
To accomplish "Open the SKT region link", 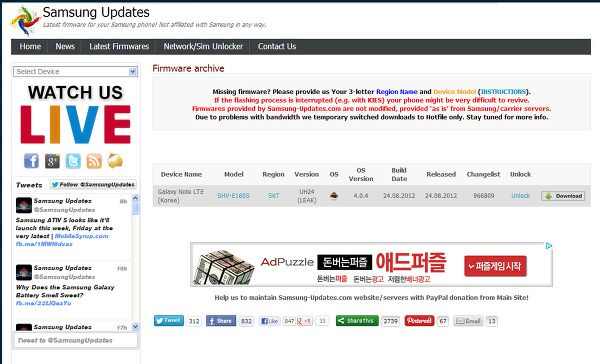I will [x=273, y=196].
